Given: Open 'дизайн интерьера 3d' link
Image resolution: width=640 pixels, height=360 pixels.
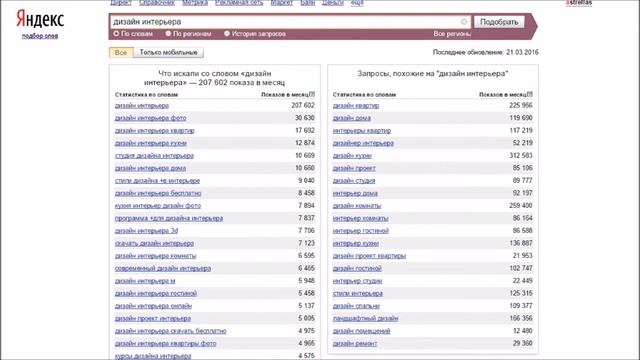Looking at the screenshot, I should 147,231.
